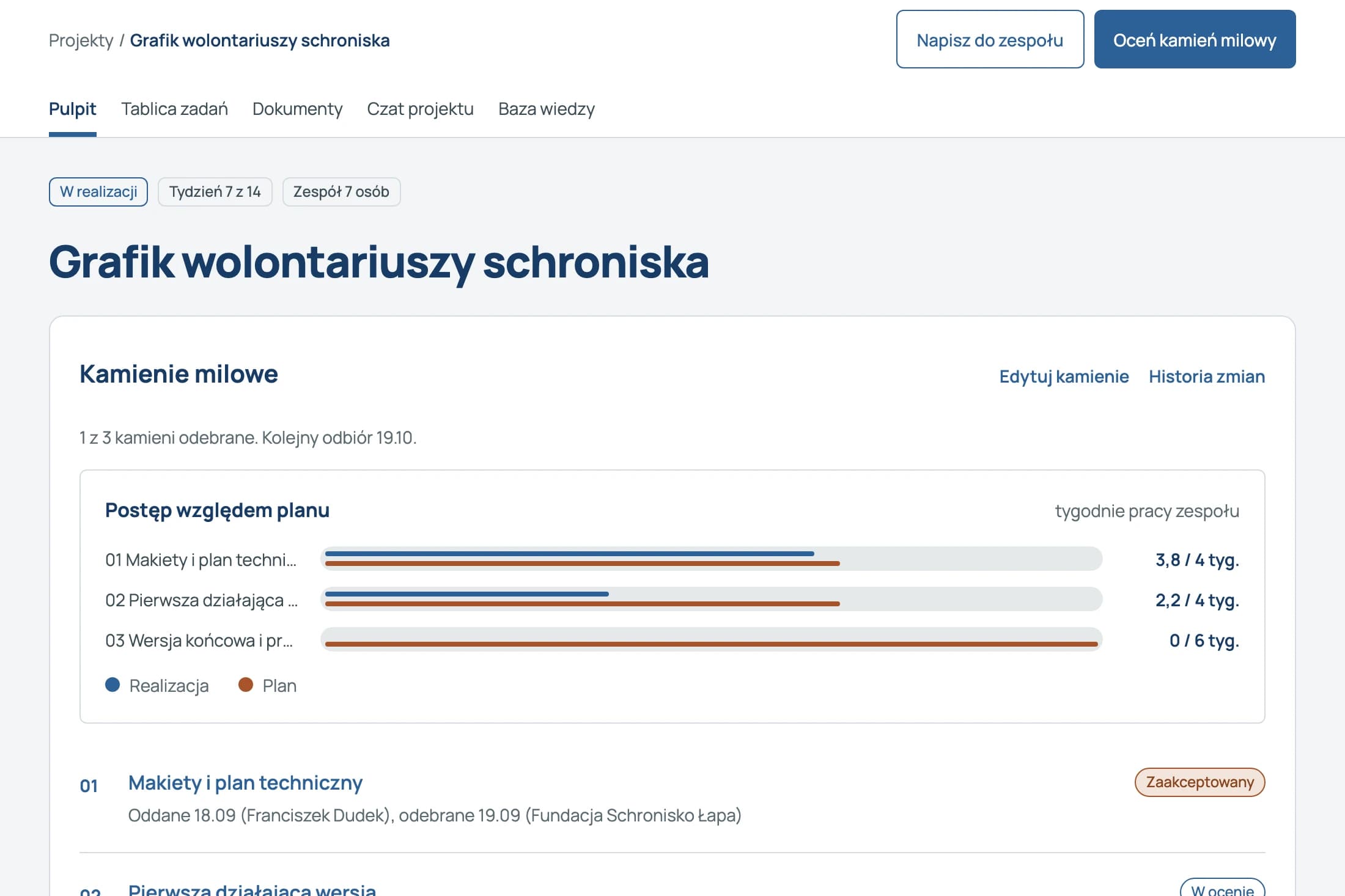1345x896 pixels.
Task: Click the main 'Grafik wolontariuszy schroniska' title
Action: [x=379, y=262]
